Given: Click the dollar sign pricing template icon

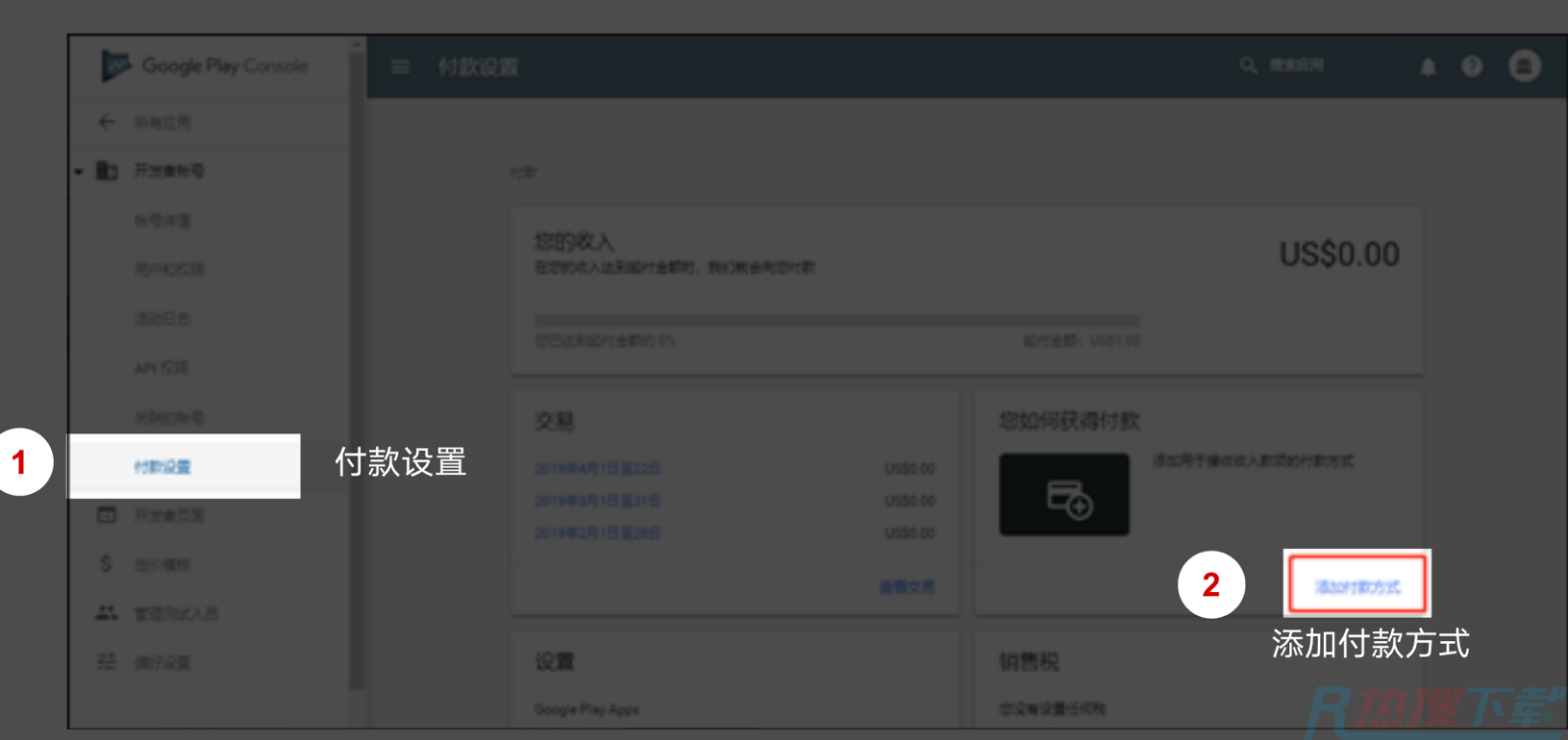Looking at the screenshot, I should [x=106, y=564].
